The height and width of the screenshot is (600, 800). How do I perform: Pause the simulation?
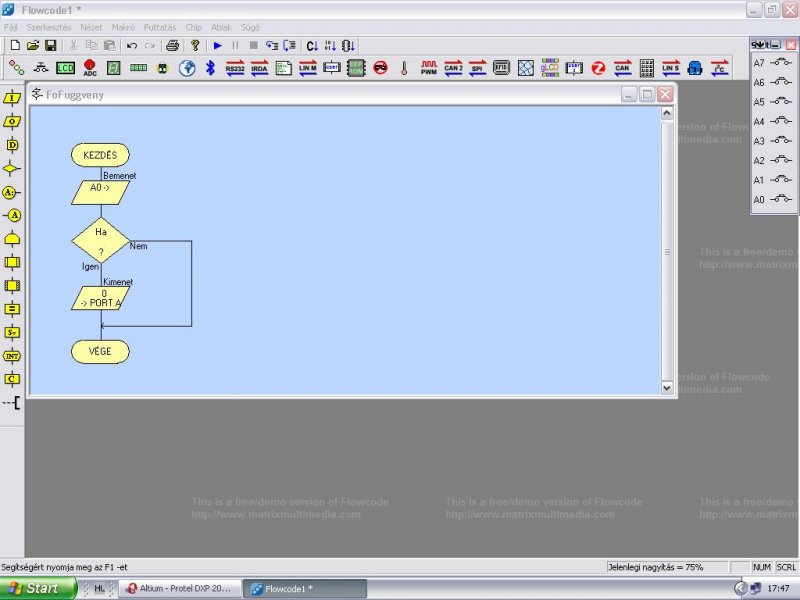(x=235, y=45)
